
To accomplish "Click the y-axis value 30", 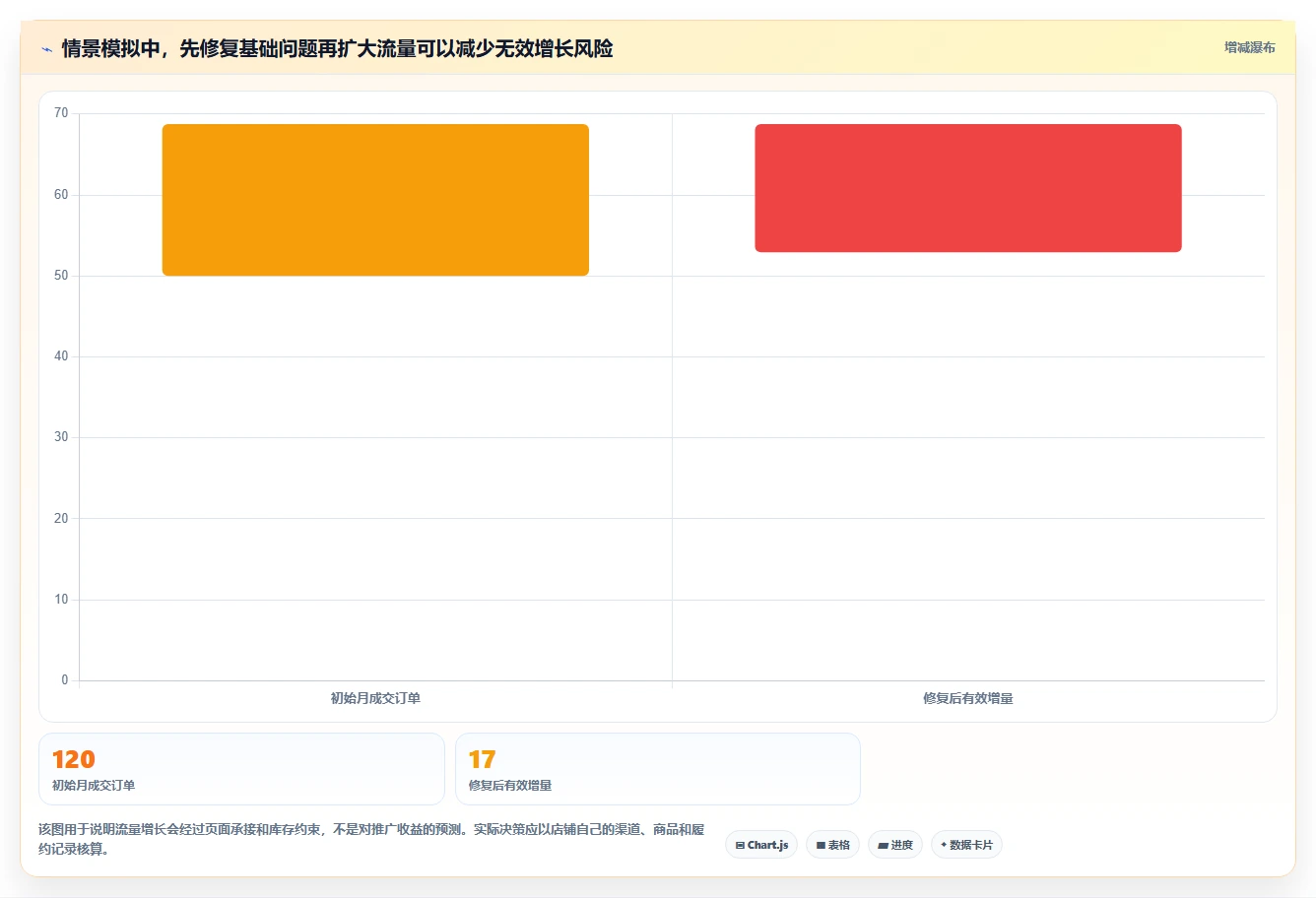I will coord(61,437).
